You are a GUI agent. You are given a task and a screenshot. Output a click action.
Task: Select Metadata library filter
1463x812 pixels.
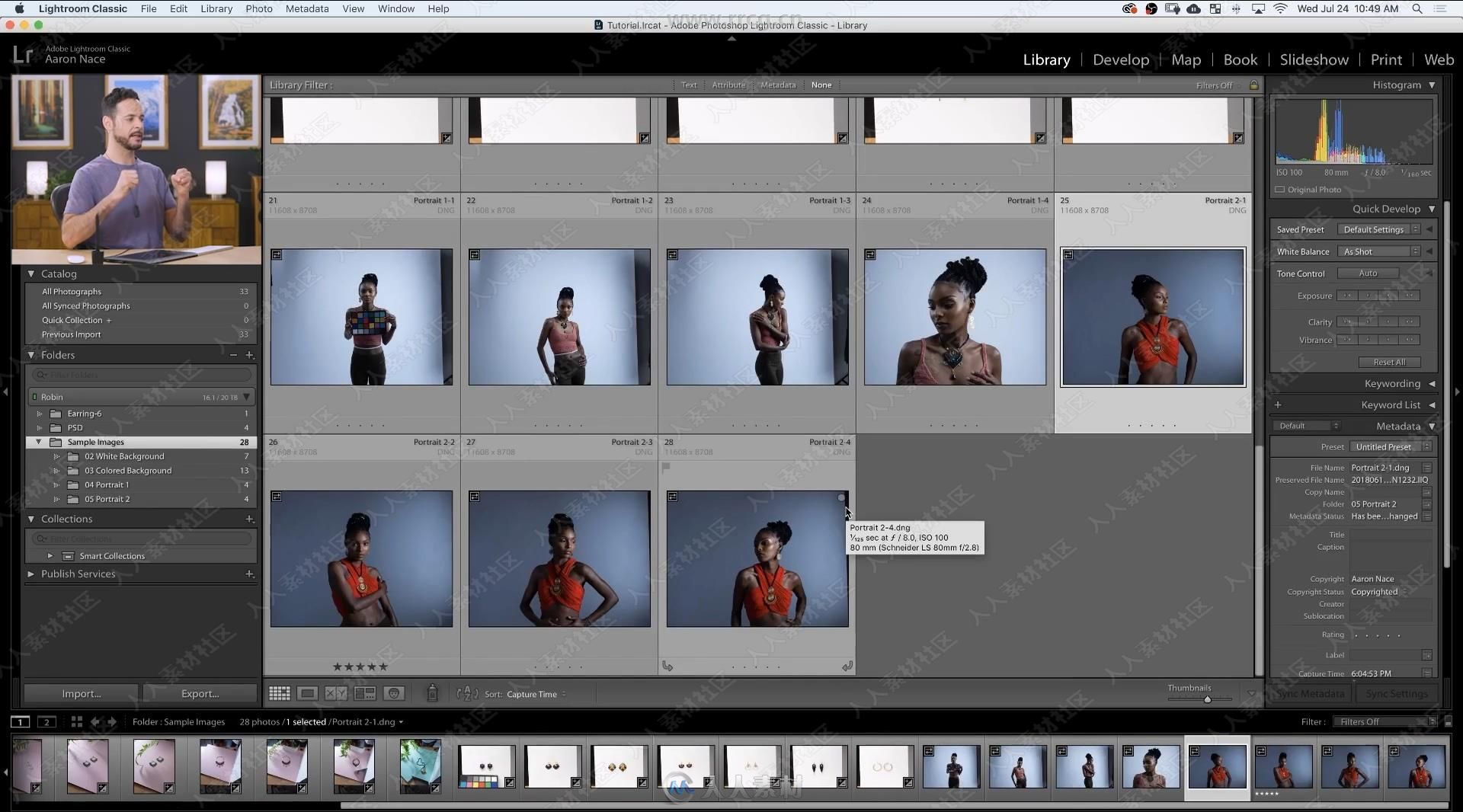tap(778, 85)
